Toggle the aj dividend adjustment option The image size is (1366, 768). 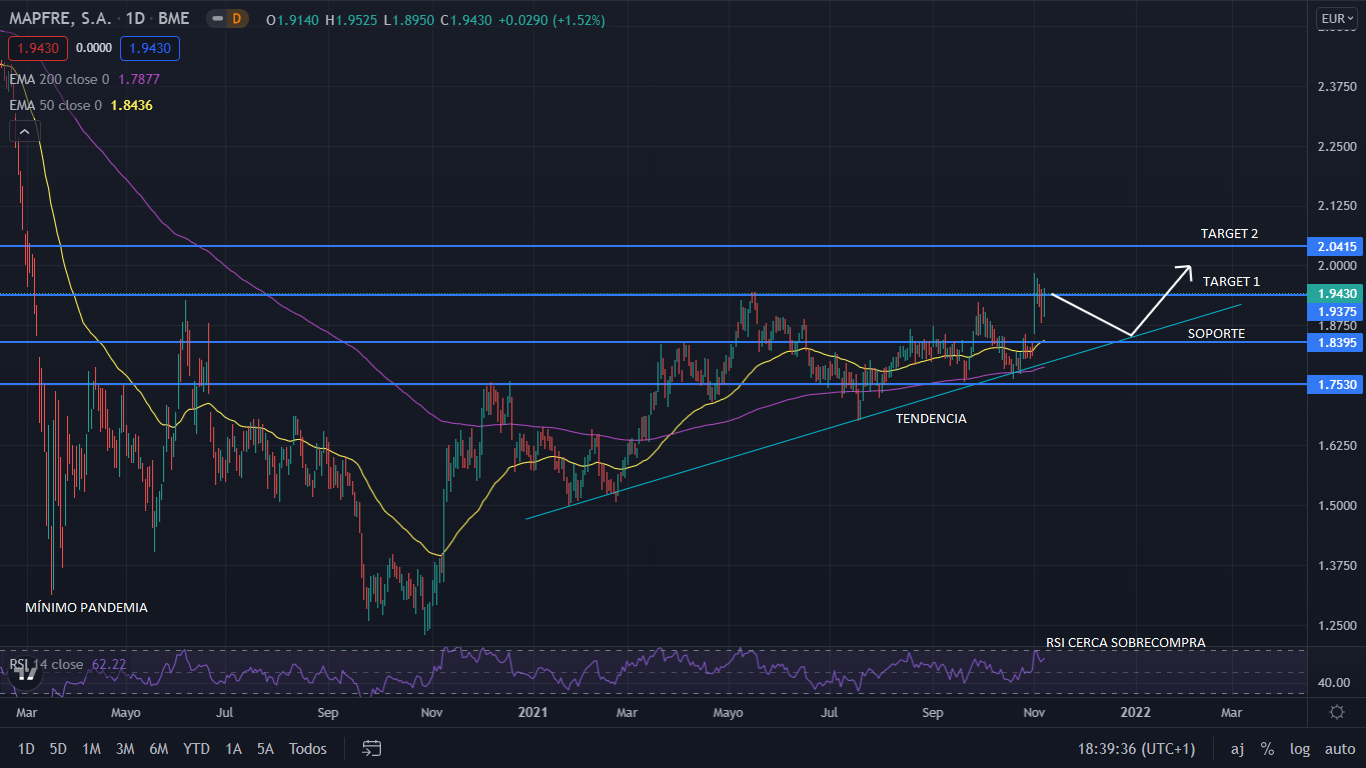[x=1237, y=748]
